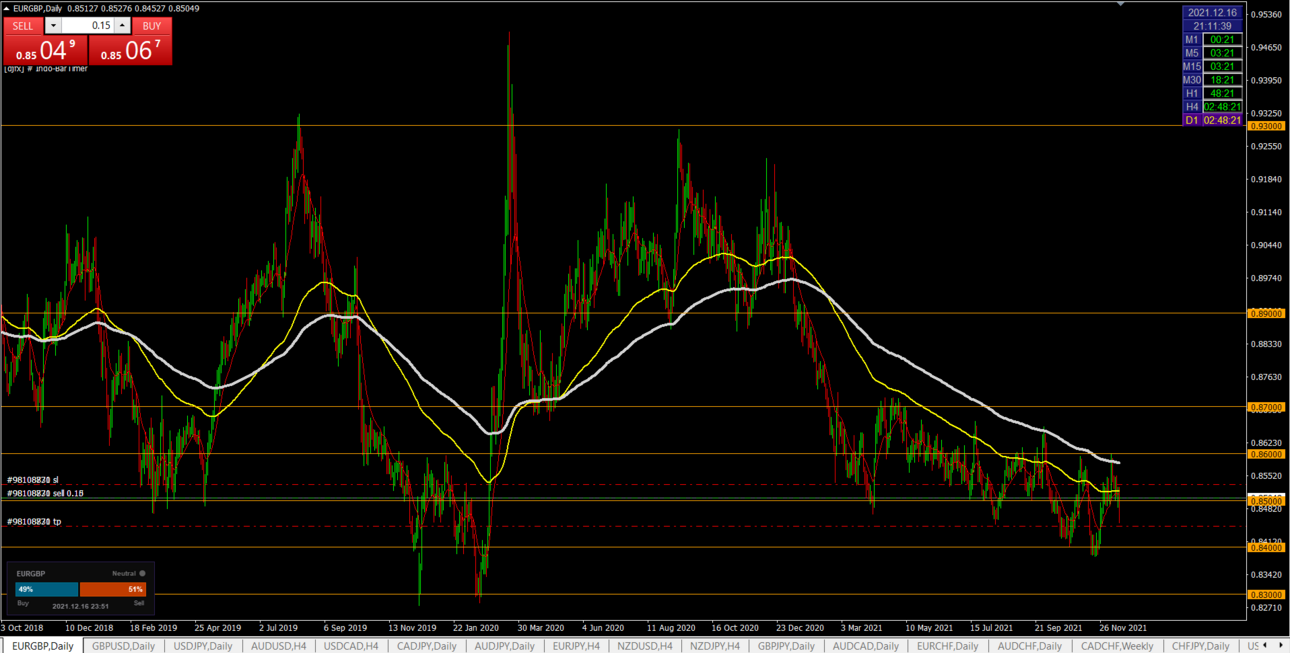This screenshot has height=653, width=1290.
Task: Click the orange 51% Sell sentiment bar
Action: tap(113, 590)
